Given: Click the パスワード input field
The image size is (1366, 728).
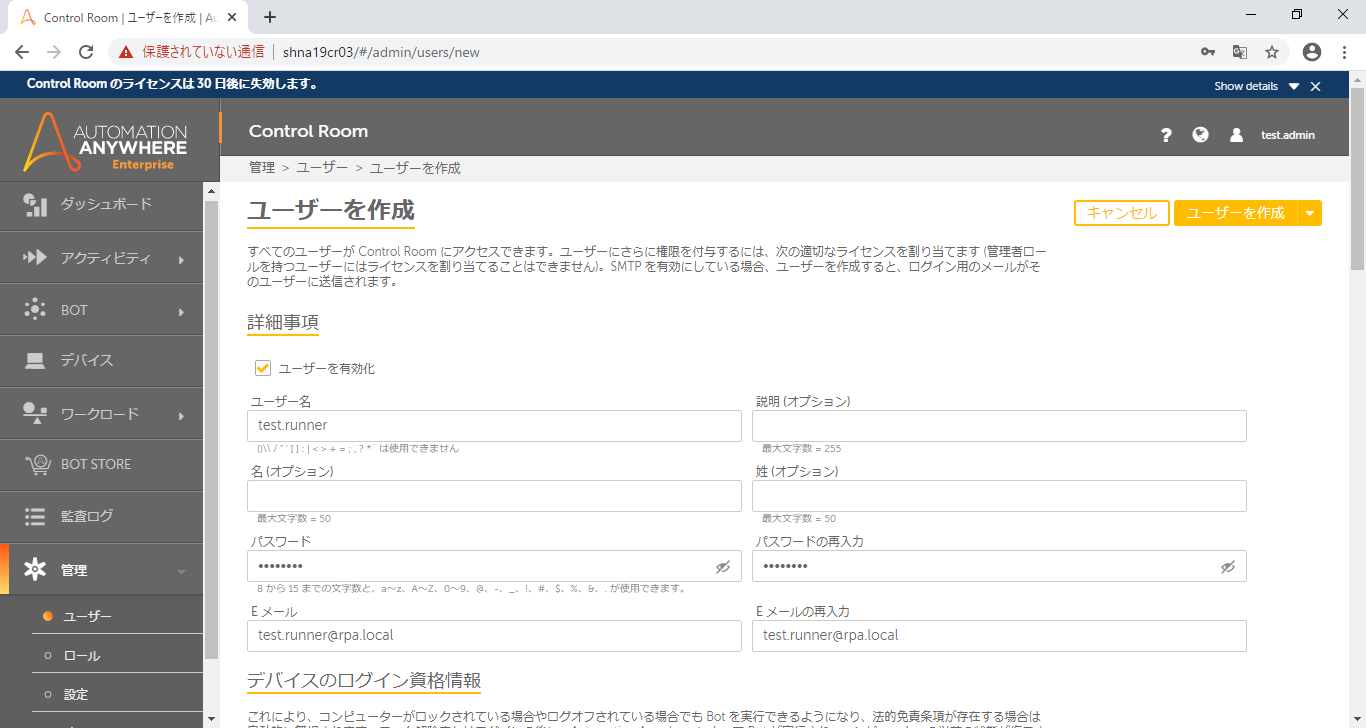Looking at the screenshot, I should point(494,566).
